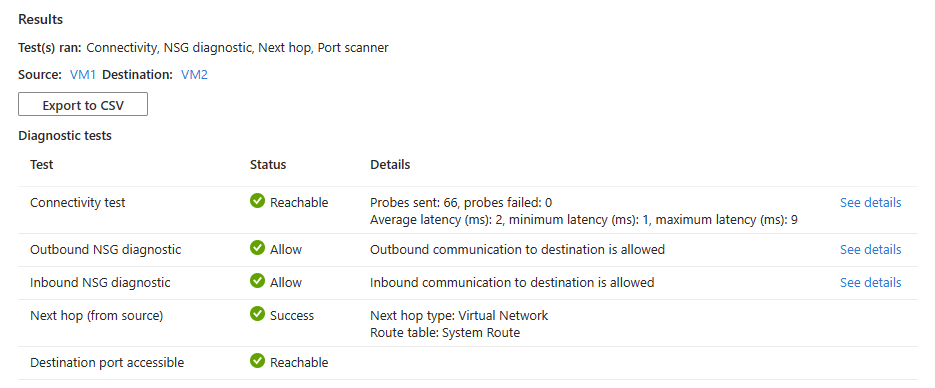The width and height of the screenshot is (935, 388).
Task: Open the VM1 source link
Action: coord(83,75)
